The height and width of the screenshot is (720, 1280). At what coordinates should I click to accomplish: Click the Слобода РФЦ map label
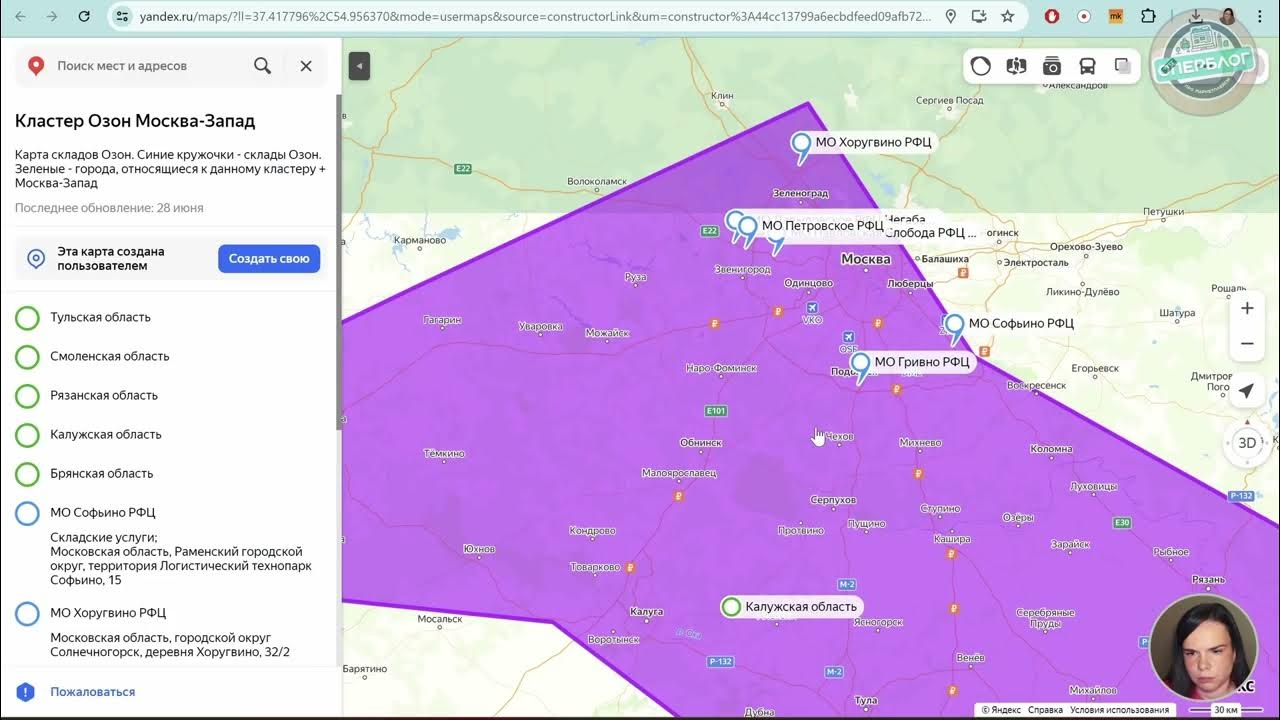930,233
